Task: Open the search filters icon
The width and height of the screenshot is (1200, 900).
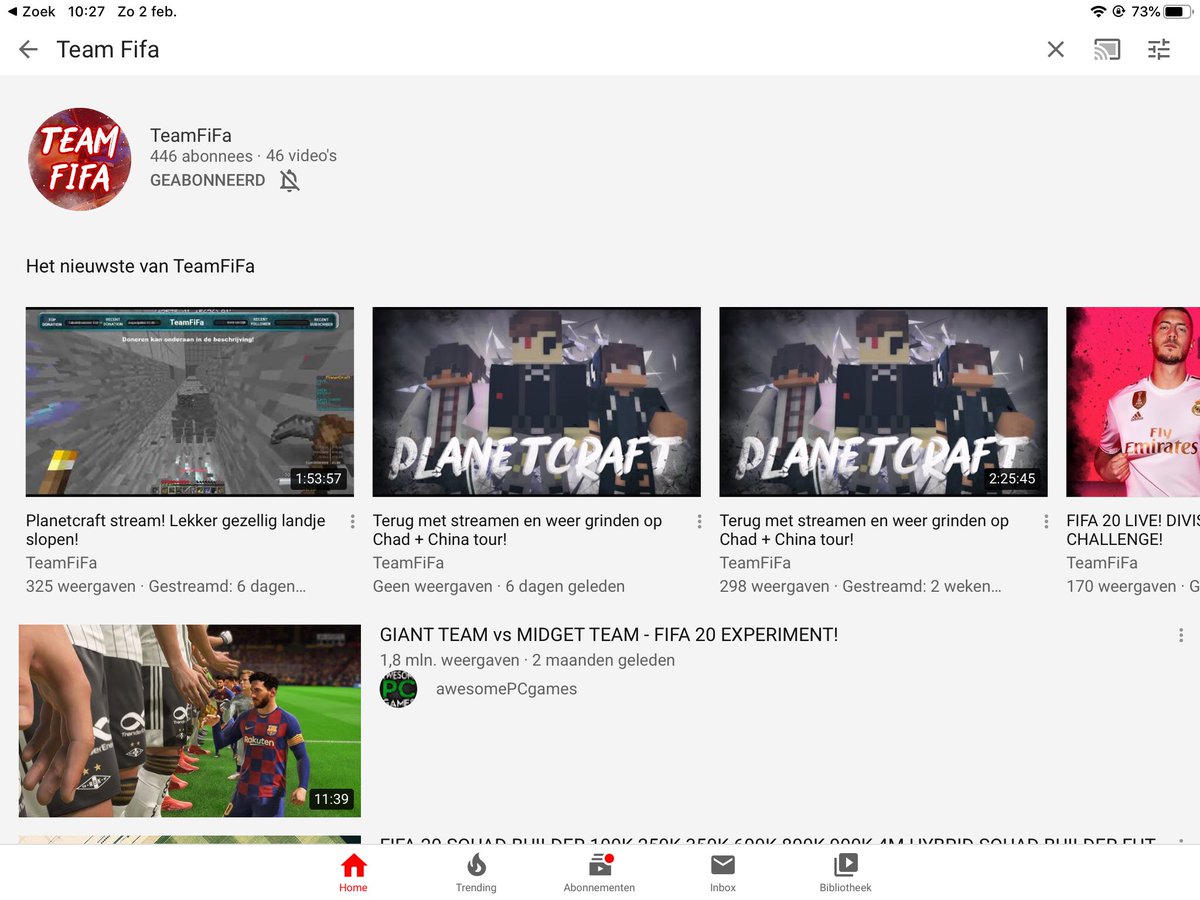Action: [x=1159, y=49]
